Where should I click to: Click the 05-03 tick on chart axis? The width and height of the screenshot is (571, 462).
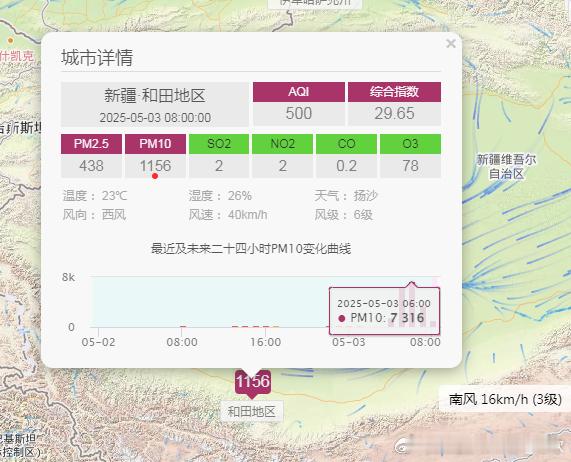click(x=349, y=342)
